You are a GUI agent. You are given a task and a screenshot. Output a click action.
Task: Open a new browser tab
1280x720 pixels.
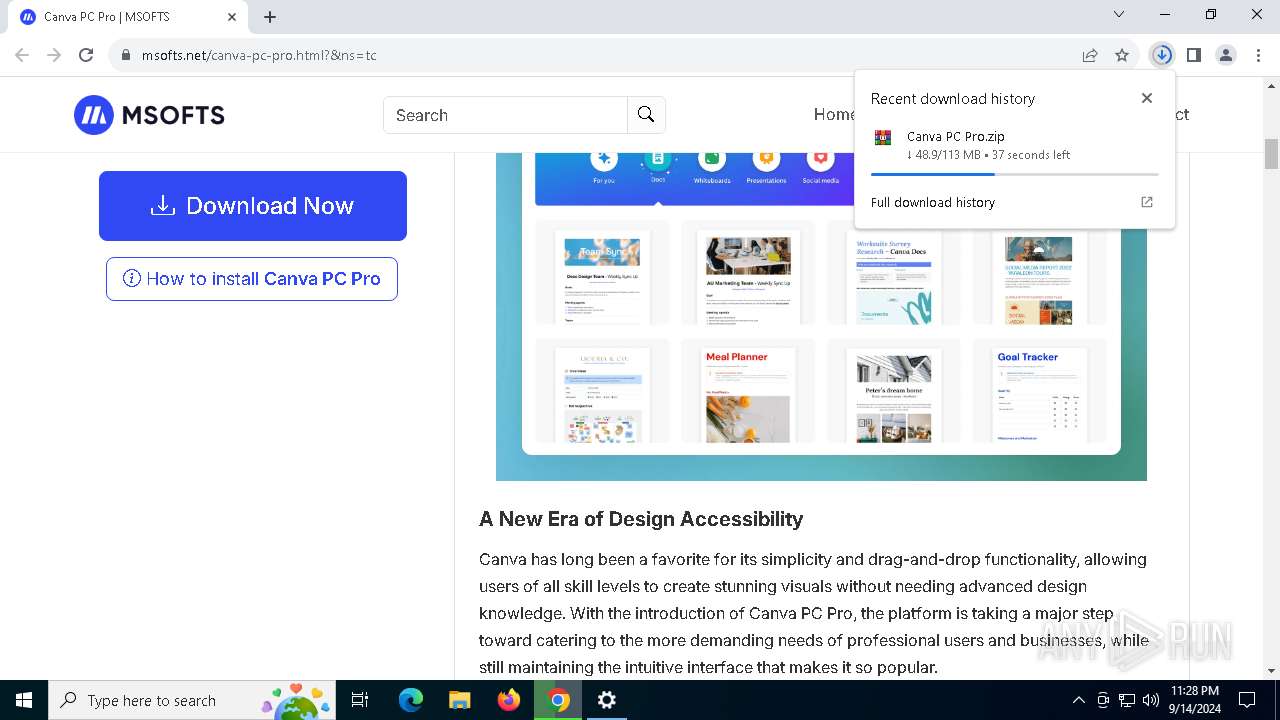coord(270,16)
